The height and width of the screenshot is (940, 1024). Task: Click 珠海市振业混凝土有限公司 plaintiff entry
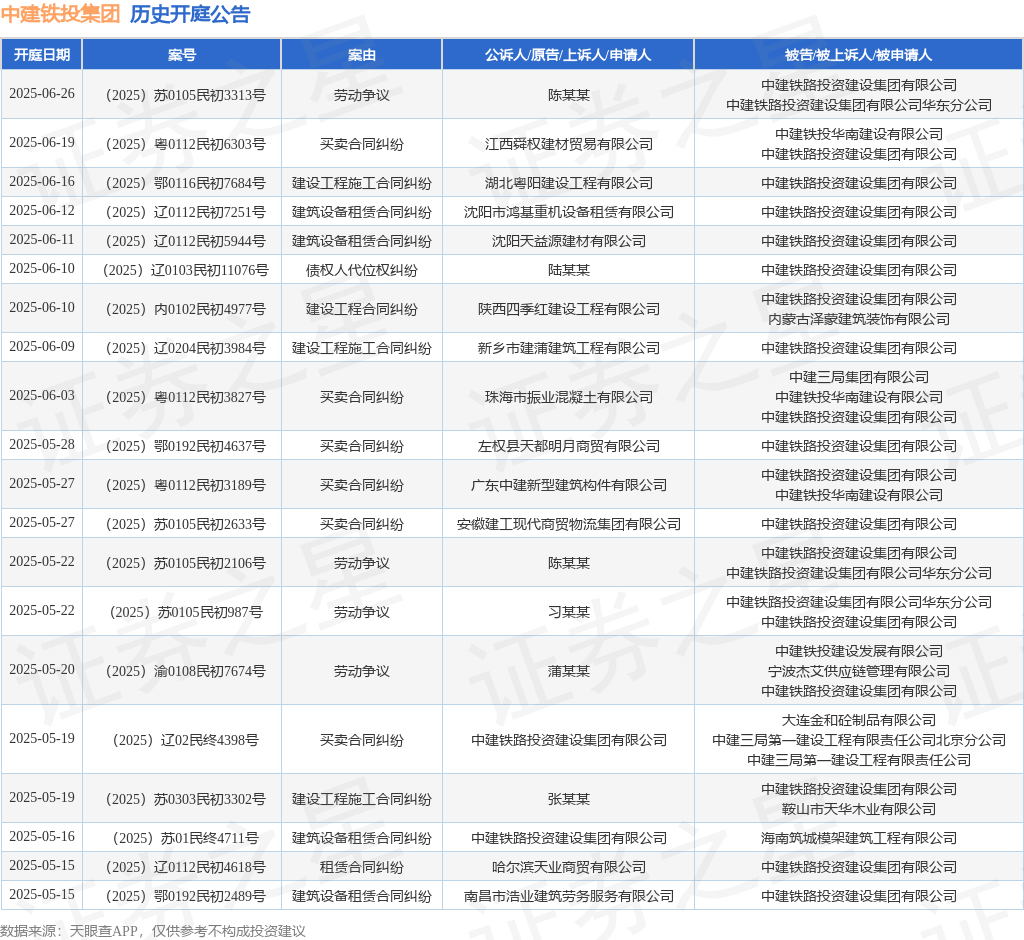click(x=569, y=397)
